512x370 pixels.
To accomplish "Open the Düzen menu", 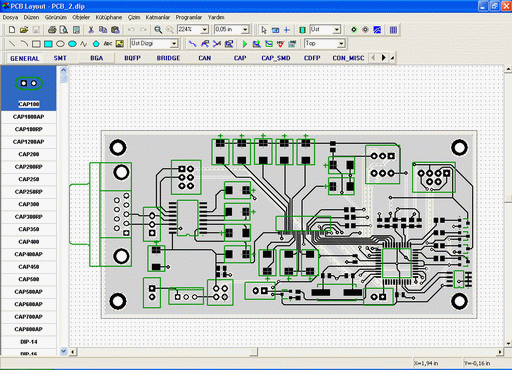I will (x=31, y=17).
